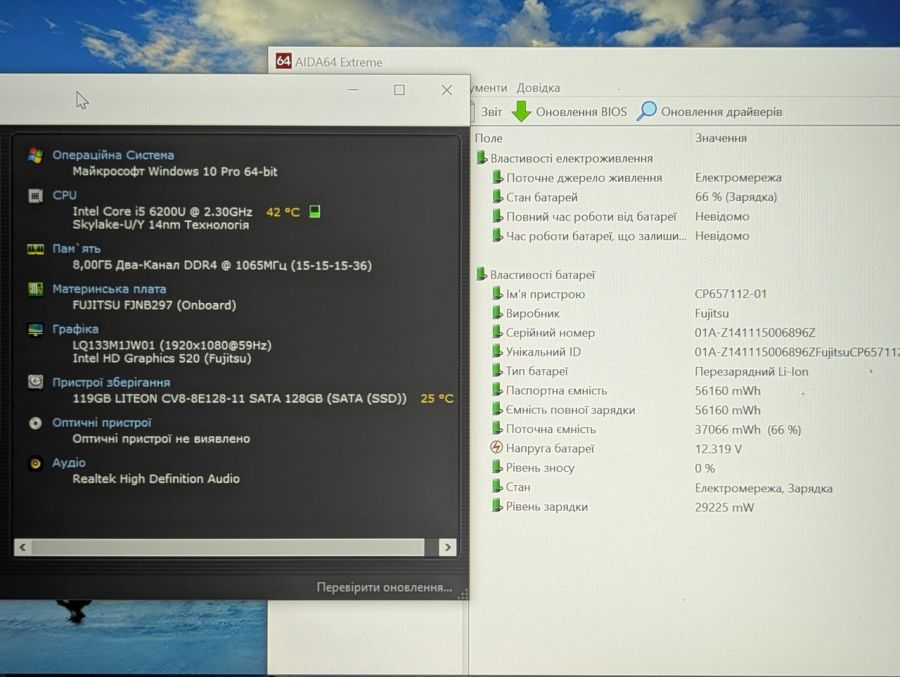Click the horizontal scrollbar thumb
Viewport: 900px width, 677px height.
228,547
